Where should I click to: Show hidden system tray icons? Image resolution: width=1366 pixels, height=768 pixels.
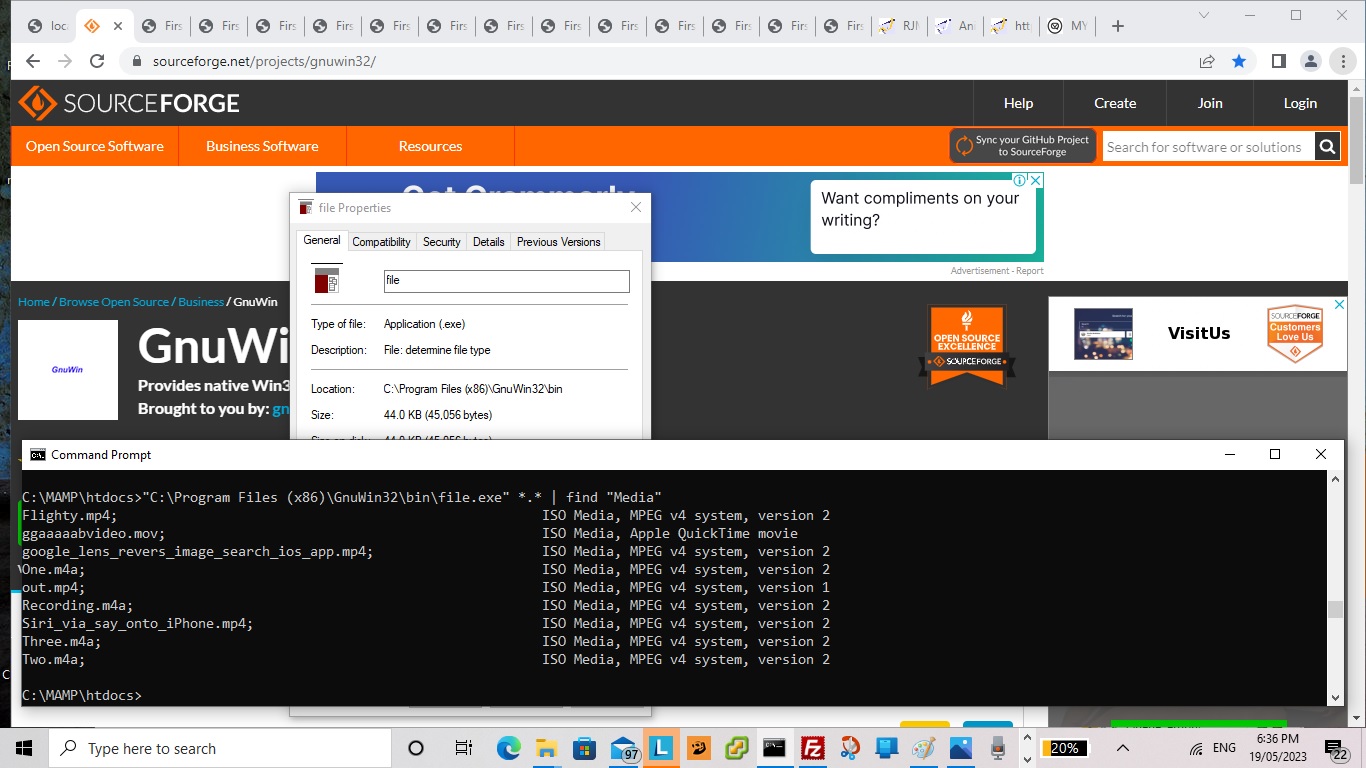pos(1123,748)
